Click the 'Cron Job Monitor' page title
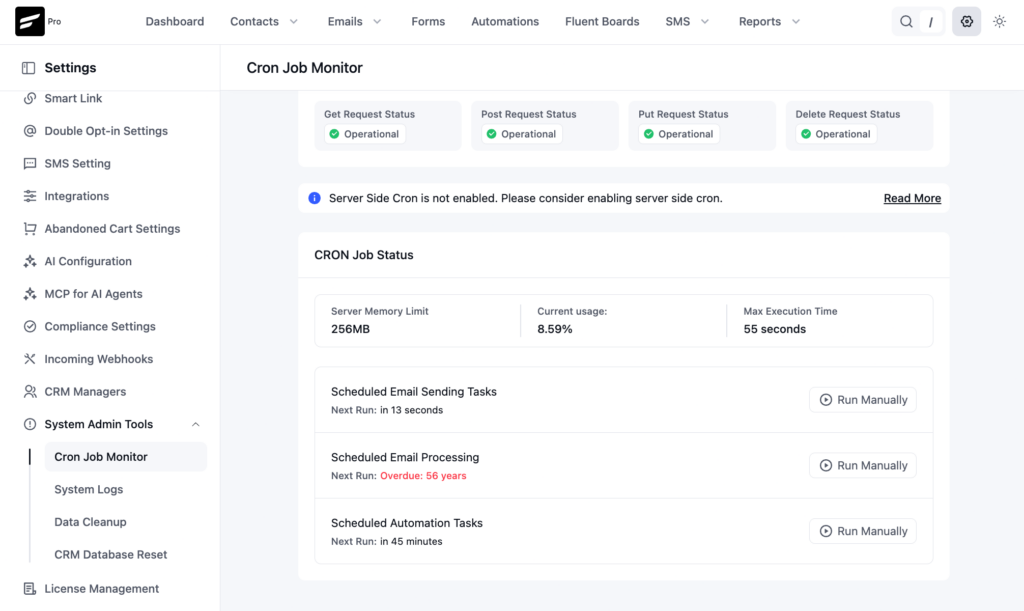 point(304,68)
